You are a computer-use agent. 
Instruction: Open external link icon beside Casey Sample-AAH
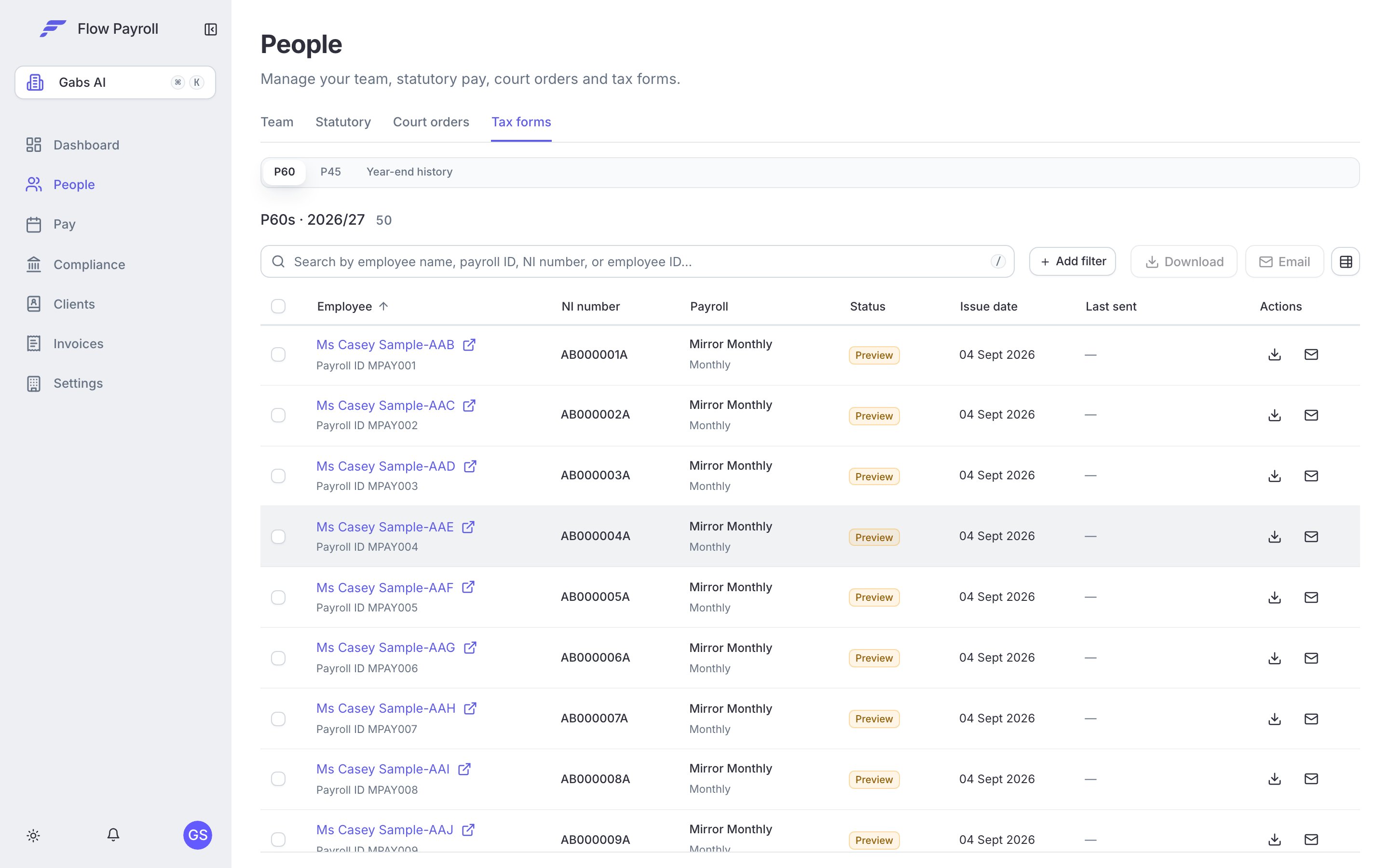pyautogui.click(x=470, y=708)
